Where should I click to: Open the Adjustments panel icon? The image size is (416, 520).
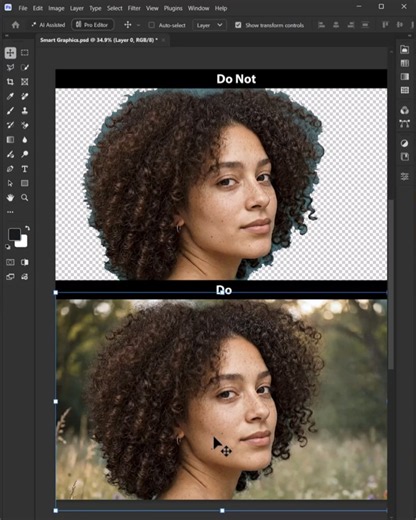[x=405, y=143]
